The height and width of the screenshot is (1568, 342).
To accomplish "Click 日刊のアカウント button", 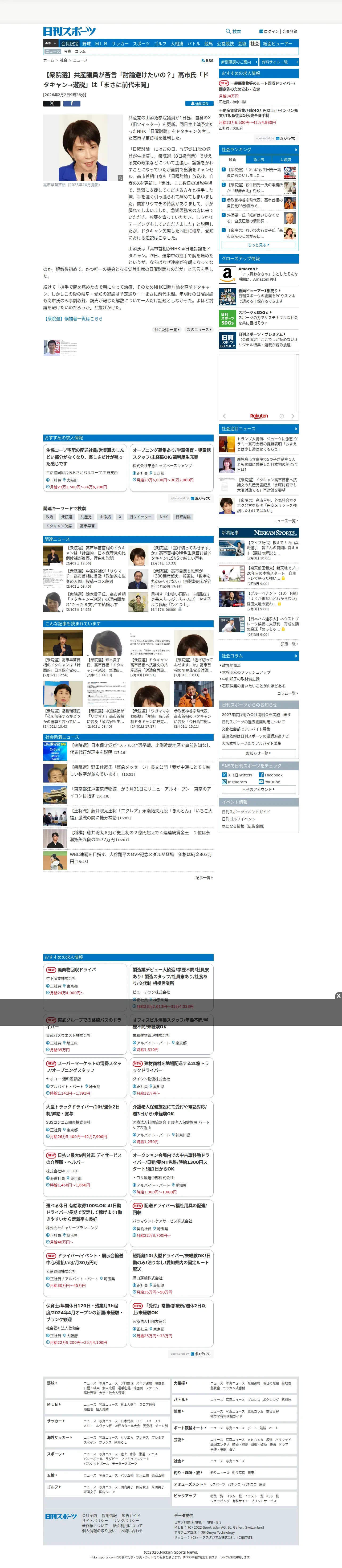I will (259, 789).
